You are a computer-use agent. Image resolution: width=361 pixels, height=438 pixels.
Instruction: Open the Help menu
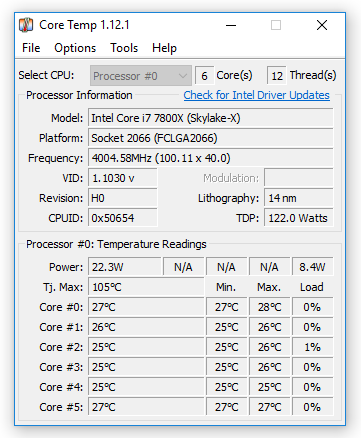pyautogui.click(x=164, y=48)
